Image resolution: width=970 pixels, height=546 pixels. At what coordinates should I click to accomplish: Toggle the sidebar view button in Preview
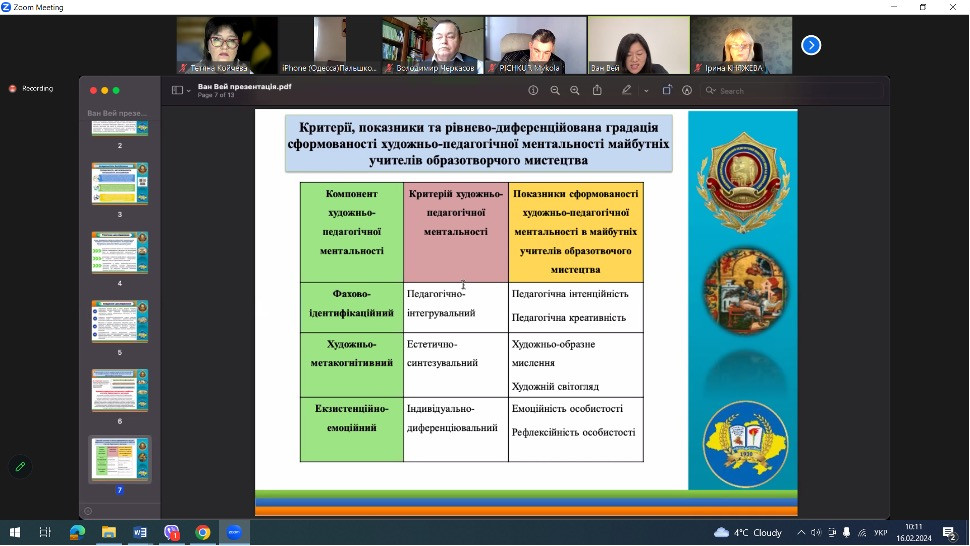coord(177,90)
